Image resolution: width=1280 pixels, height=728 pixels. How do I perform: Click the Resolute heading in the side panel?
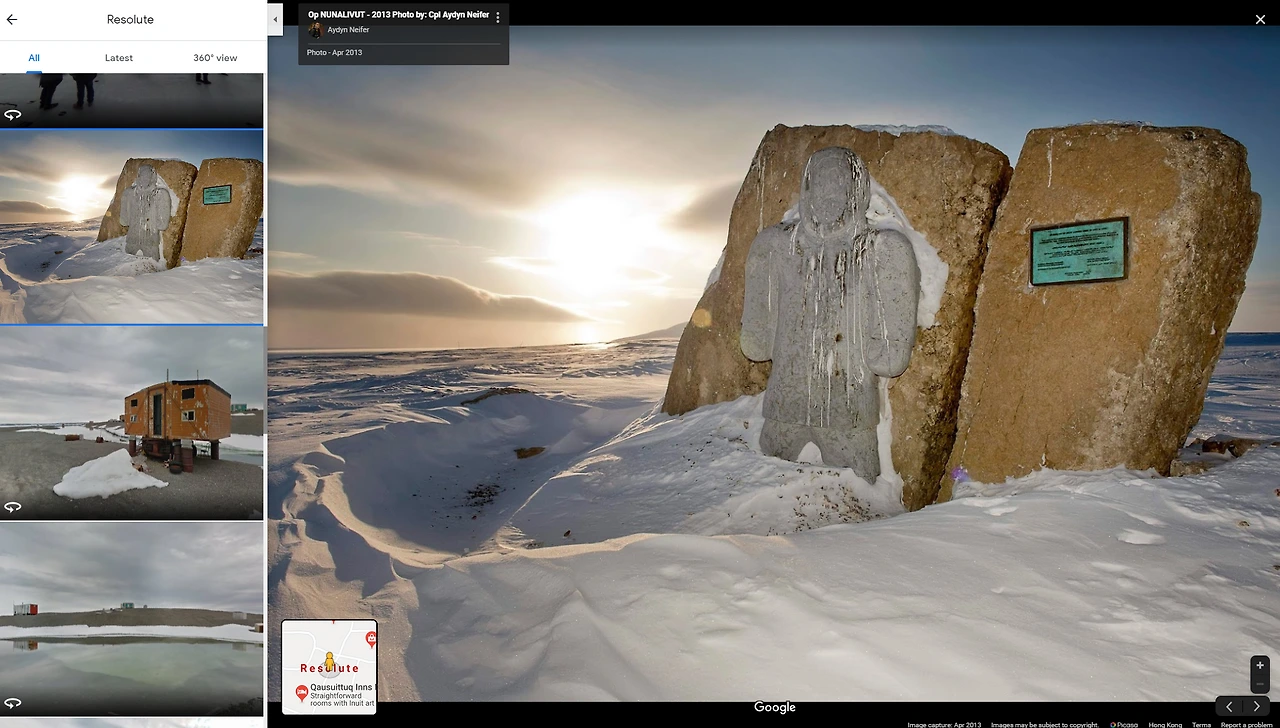click(x=130, y=19)
